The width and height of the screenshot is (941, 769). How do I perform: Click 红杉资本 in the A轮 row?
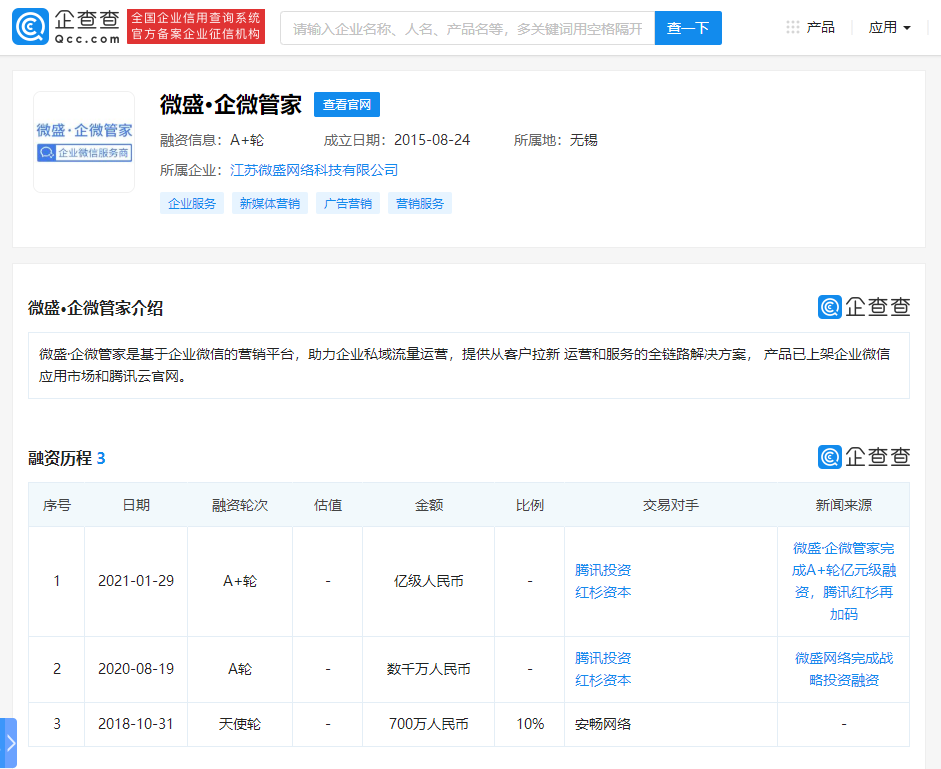point(603,681)
